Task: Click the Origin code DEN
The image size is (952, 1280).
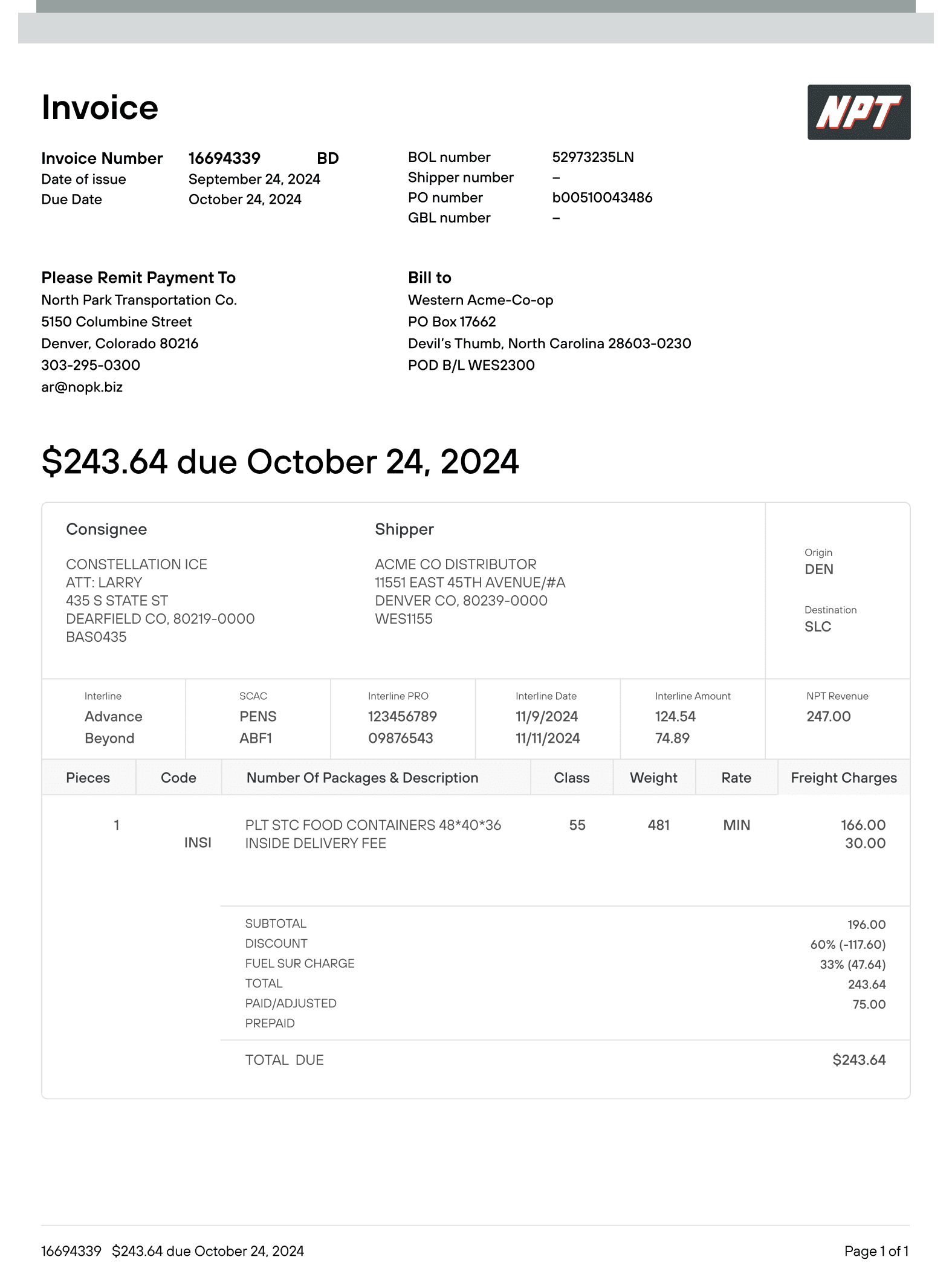Action: [818, 569]
